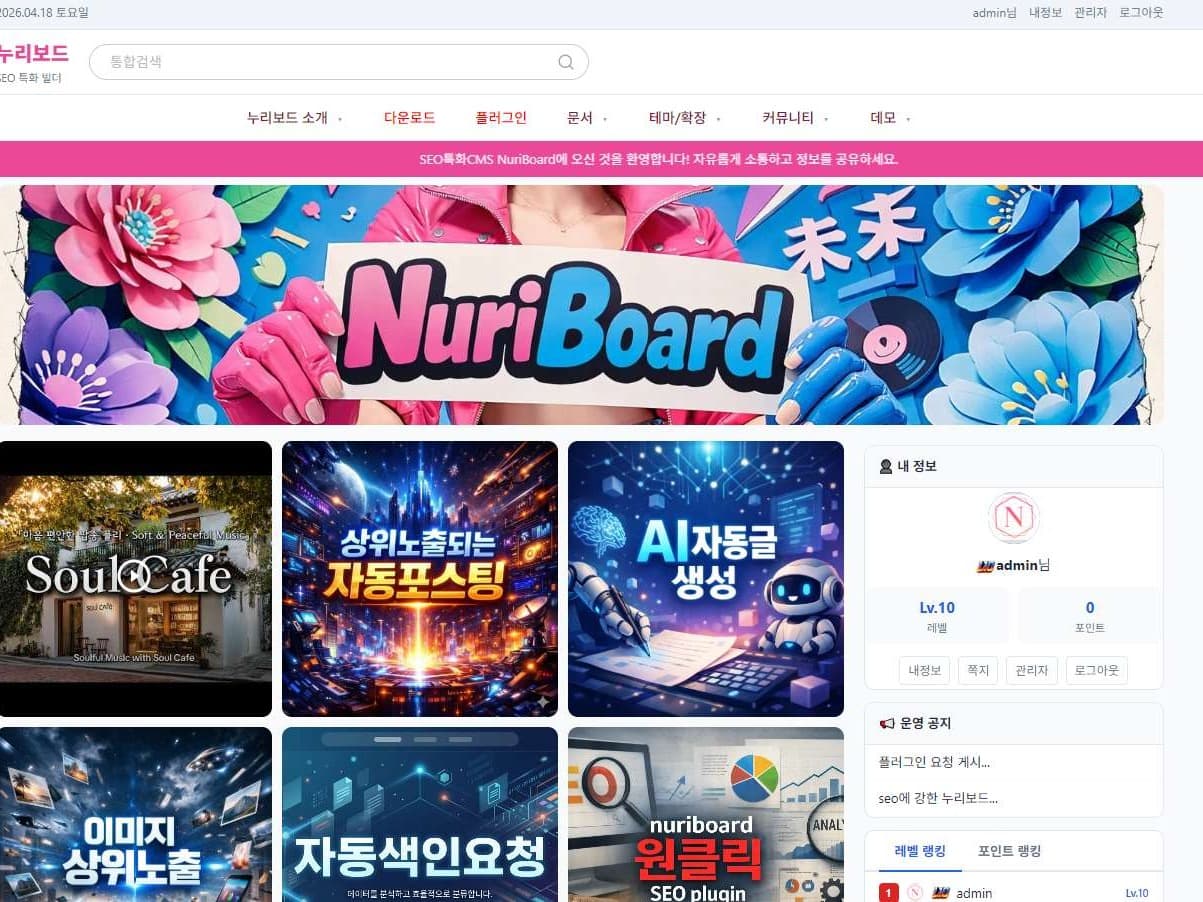Click the 운영 공지 megaphone icon
1203x902 pixels.
click(x=886, y=723)
